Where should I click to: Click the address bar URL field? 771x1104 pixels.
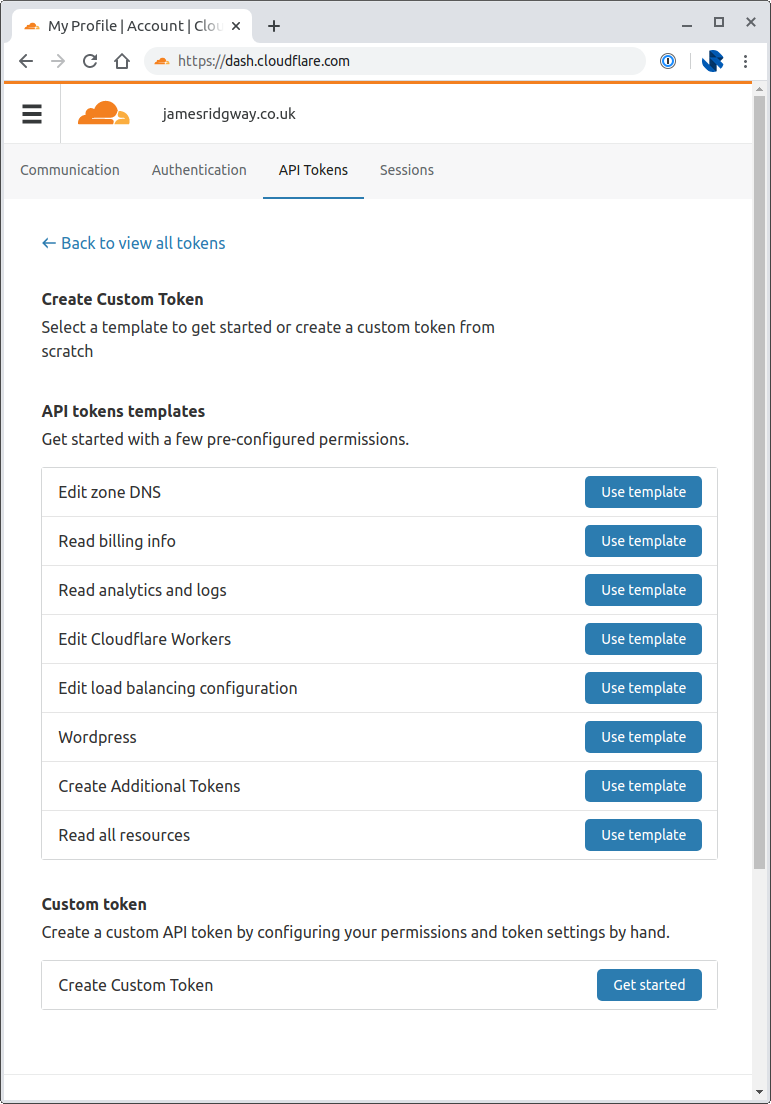coord(400,61)
